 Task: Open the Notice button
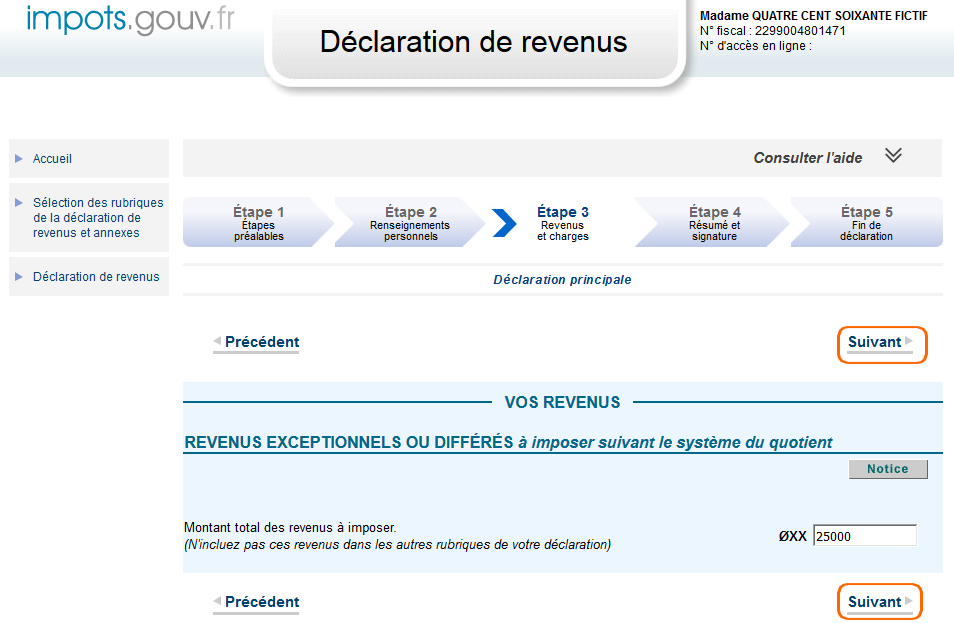click(x=888, y=469)
